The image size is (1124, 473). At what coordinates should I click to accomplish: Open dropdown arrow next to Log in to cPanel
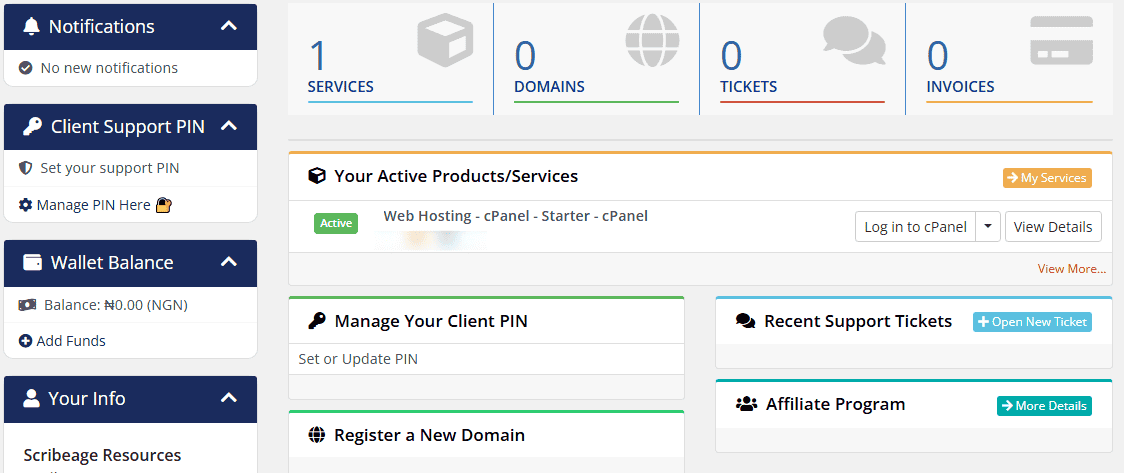pos(988,226)
